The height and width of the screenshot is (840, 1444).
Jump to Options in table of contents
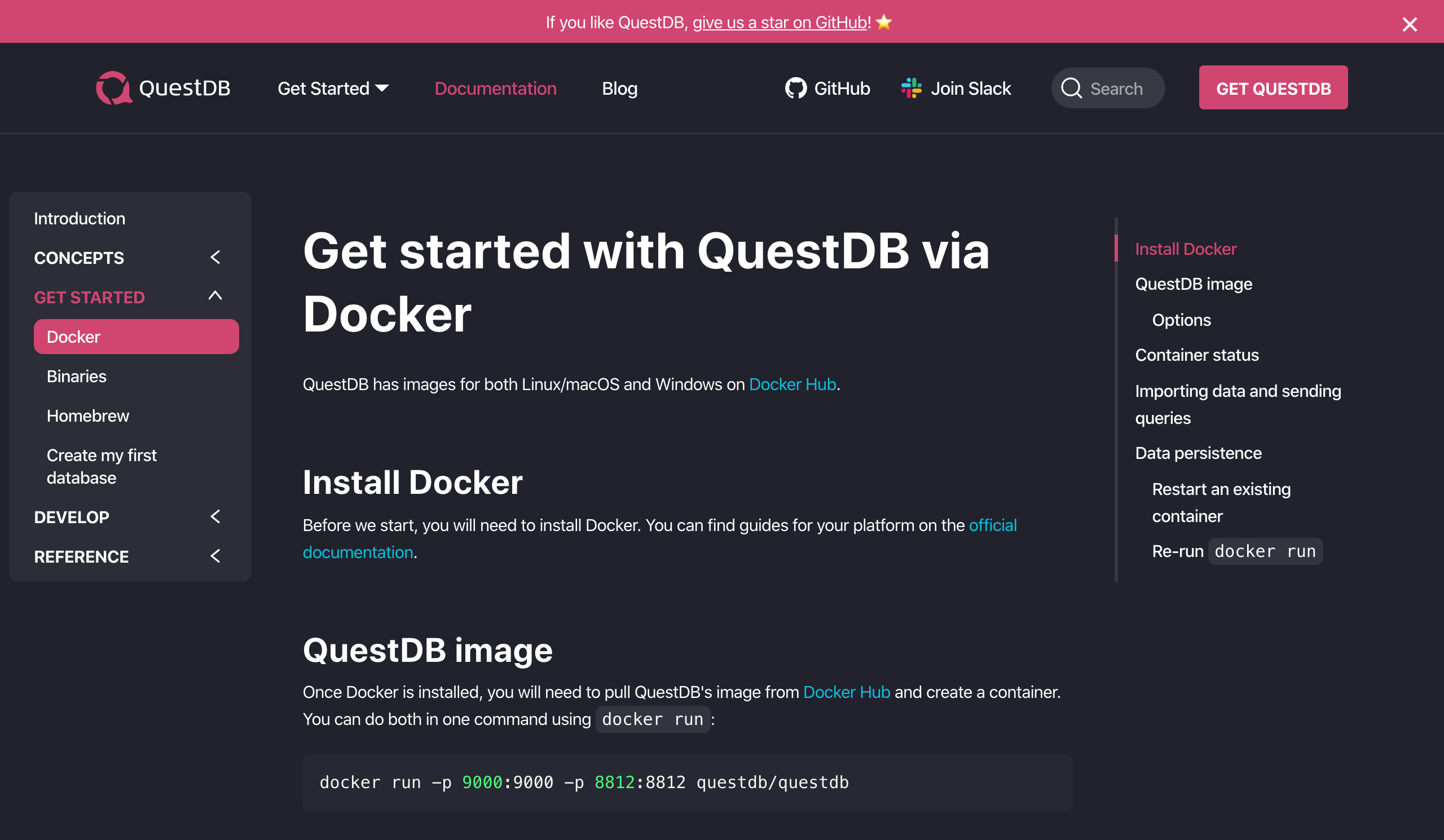tap(1182, 320)
